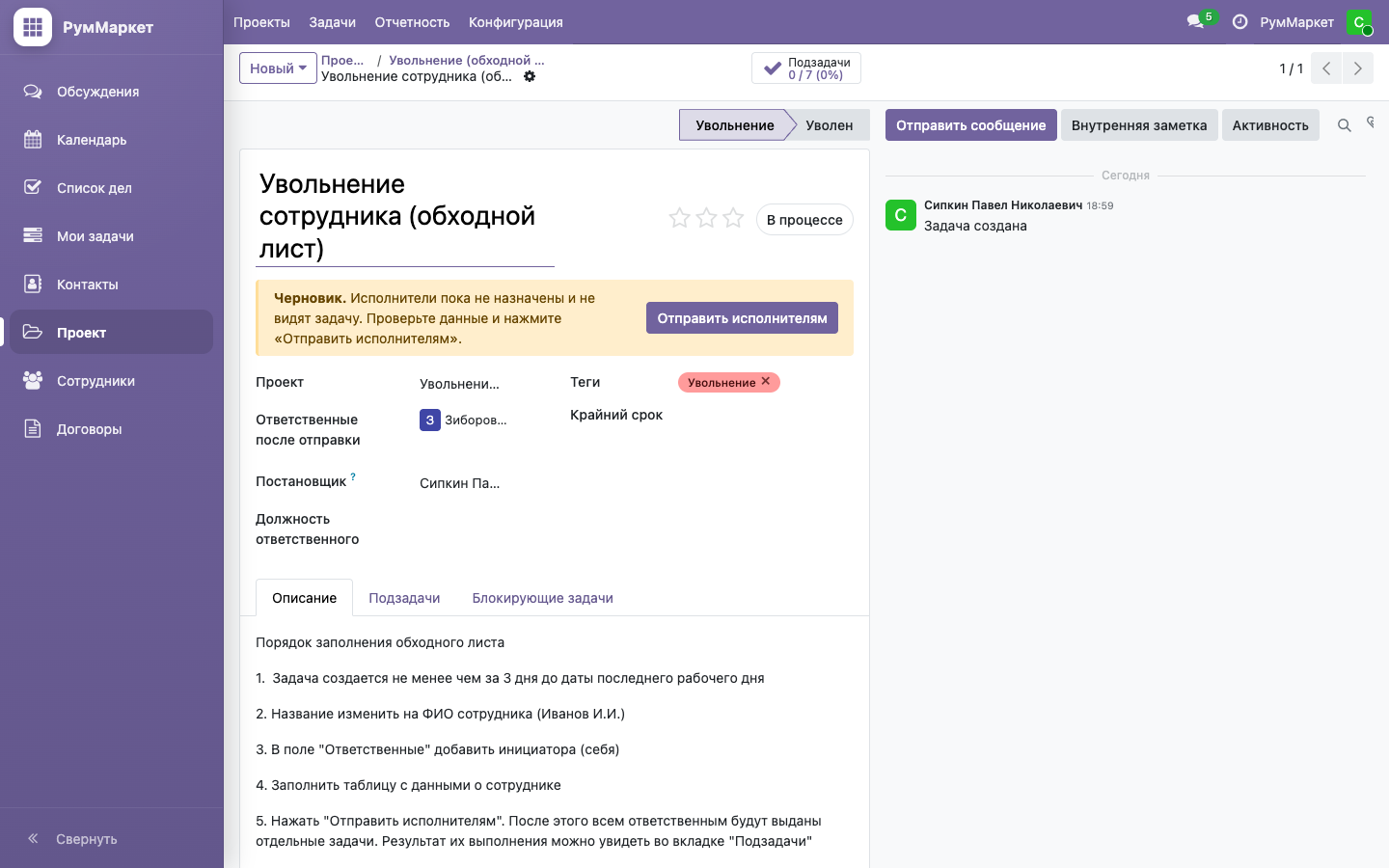Toggle the В процессе task state
The width and height of the screenshot is (1389, 868).
click(x=804, y=220)
